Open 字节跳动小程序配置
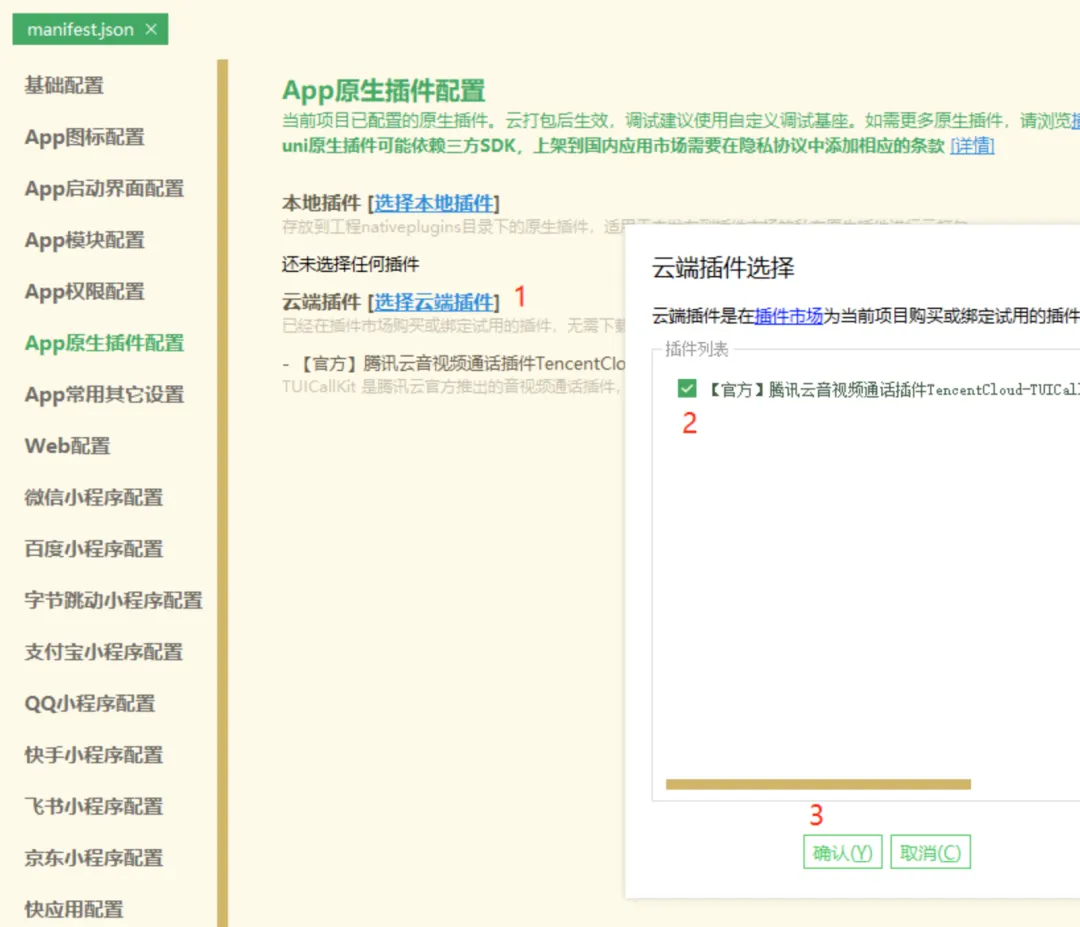 [114, 601]
